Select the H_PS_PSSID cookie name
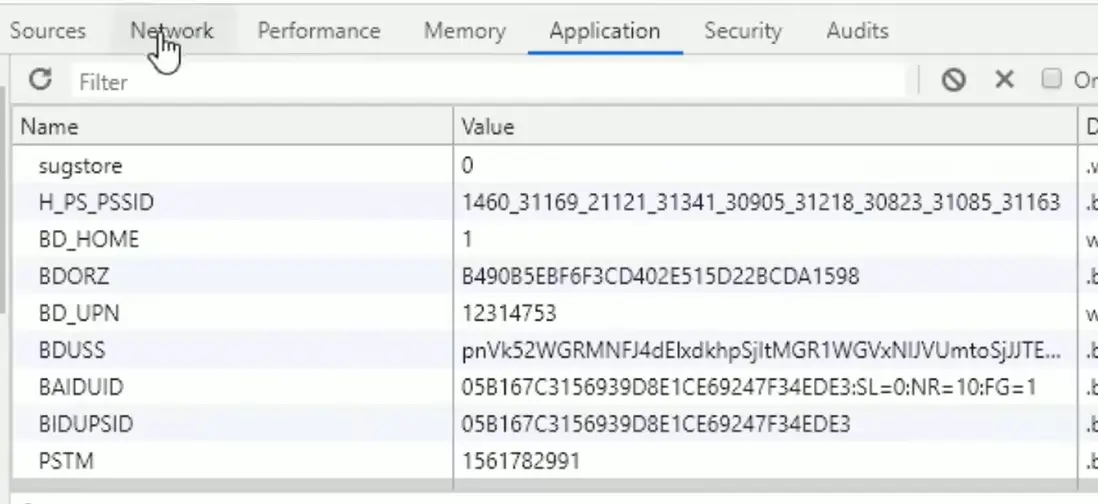 [x=96, y=202]
